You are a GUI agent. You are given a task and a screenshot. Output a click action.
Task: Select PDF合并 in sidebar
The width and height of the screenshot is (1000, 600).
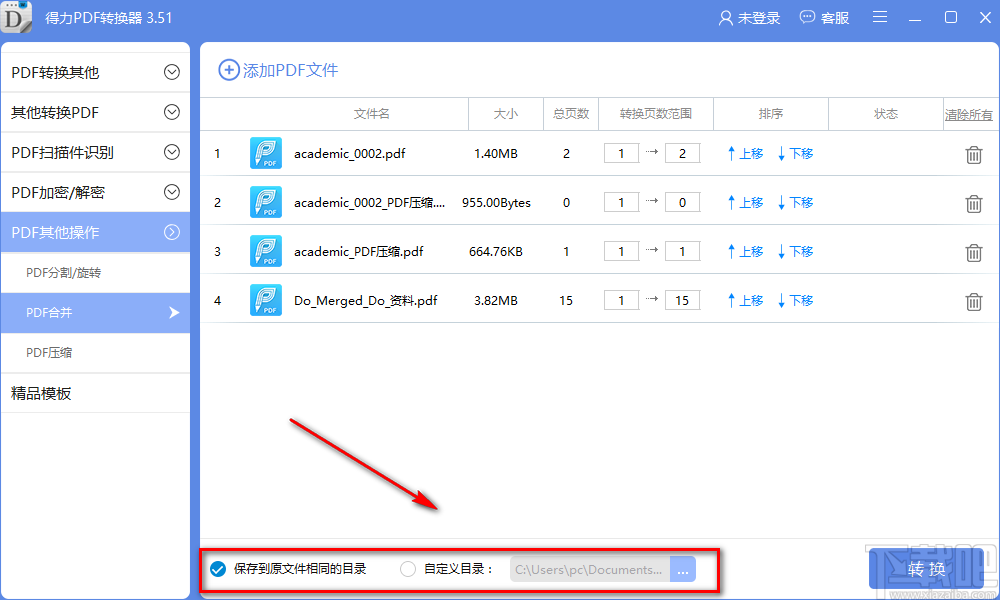(x=96, y=312)
